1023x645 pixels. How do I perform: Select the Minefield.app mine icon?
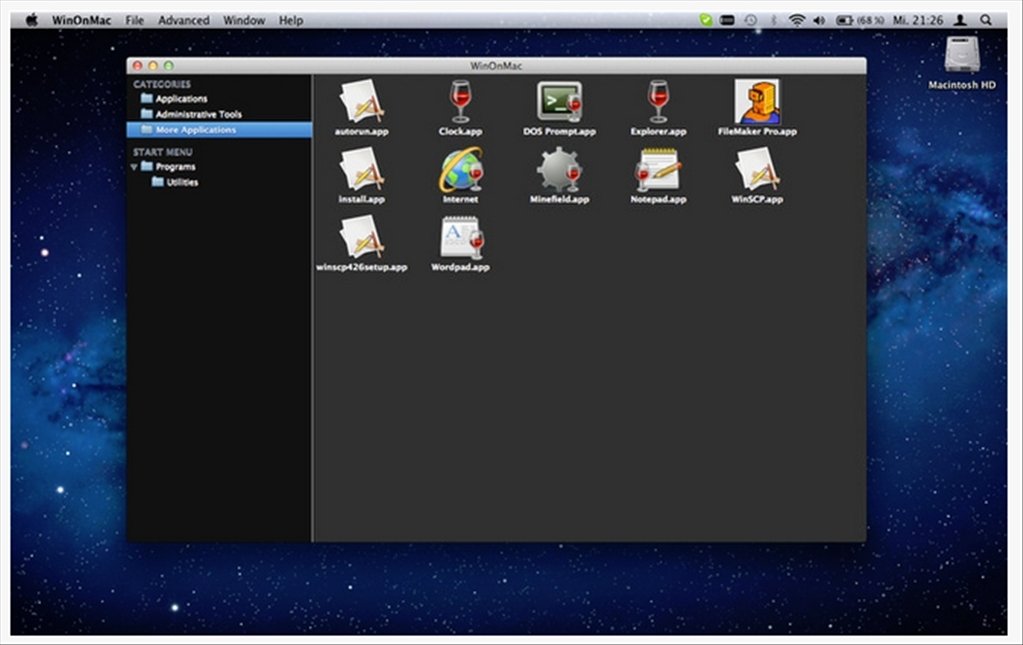tap(559, 170)
